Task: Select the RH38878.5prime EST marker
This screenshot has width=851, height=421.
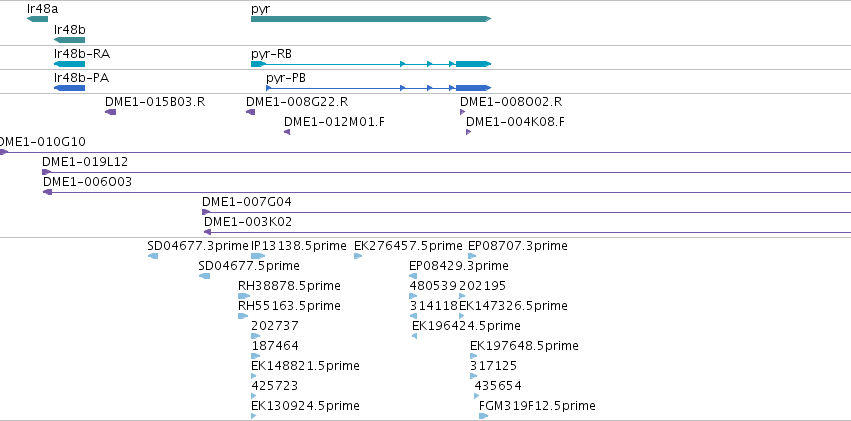Action: [244, 296]
